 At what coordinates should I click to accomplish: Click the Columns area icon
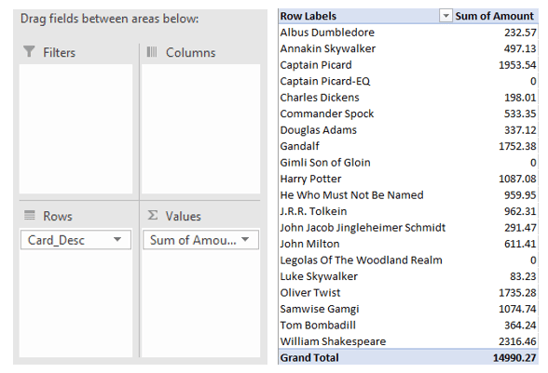pos(152,52)
